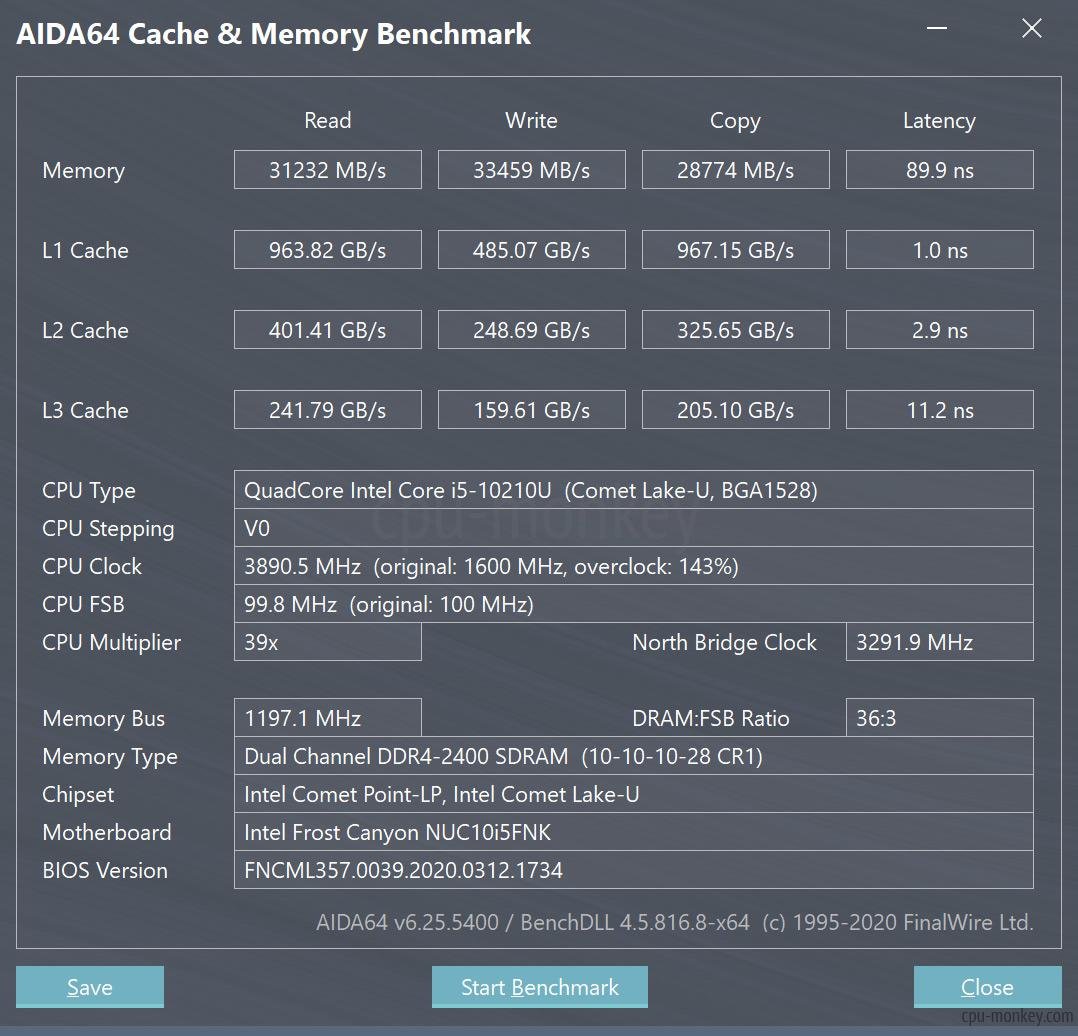1078x1036 pixels.
Task: Click the L1 Cache row label
Action: point(85,250)
